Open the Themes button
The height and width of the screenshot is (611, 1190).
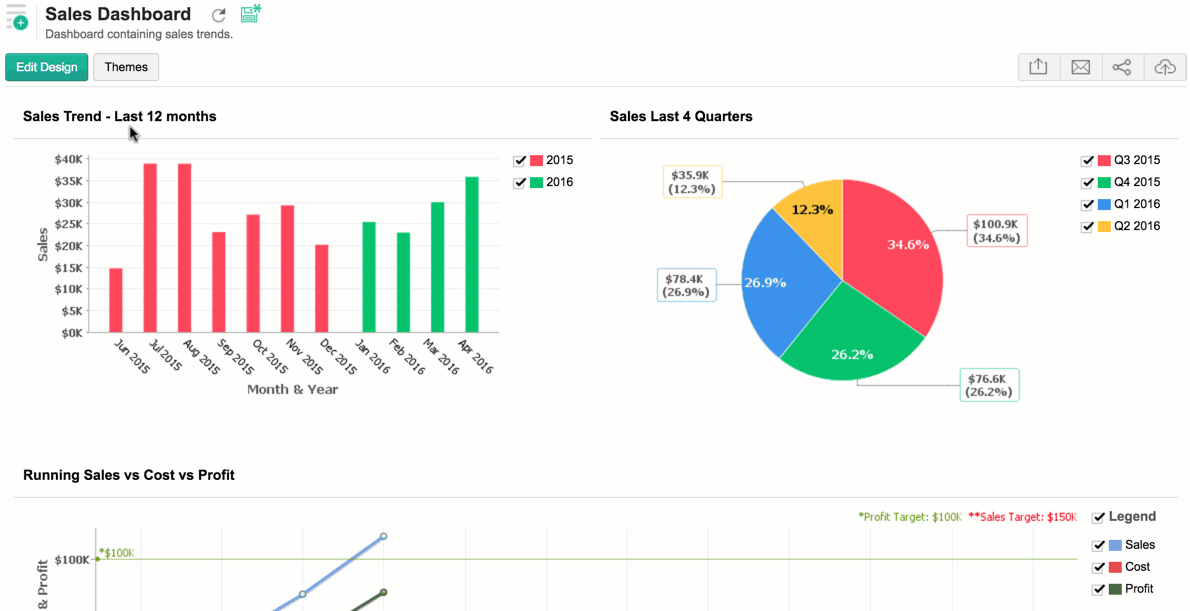pyautogui.click(x=126, y=67)
